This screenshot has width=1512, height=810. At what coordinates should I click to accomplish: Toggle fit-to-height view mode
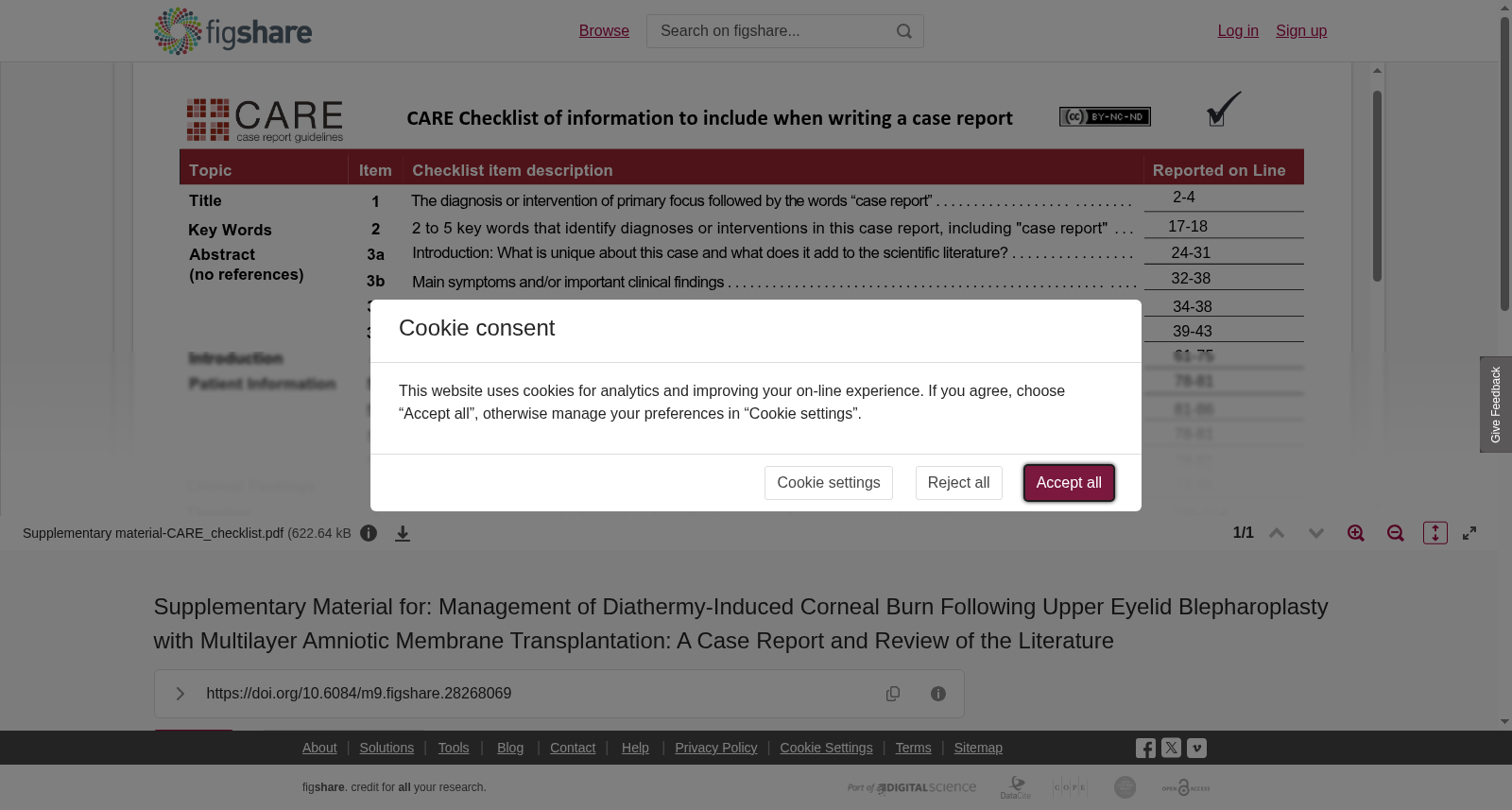point(1435,533)
